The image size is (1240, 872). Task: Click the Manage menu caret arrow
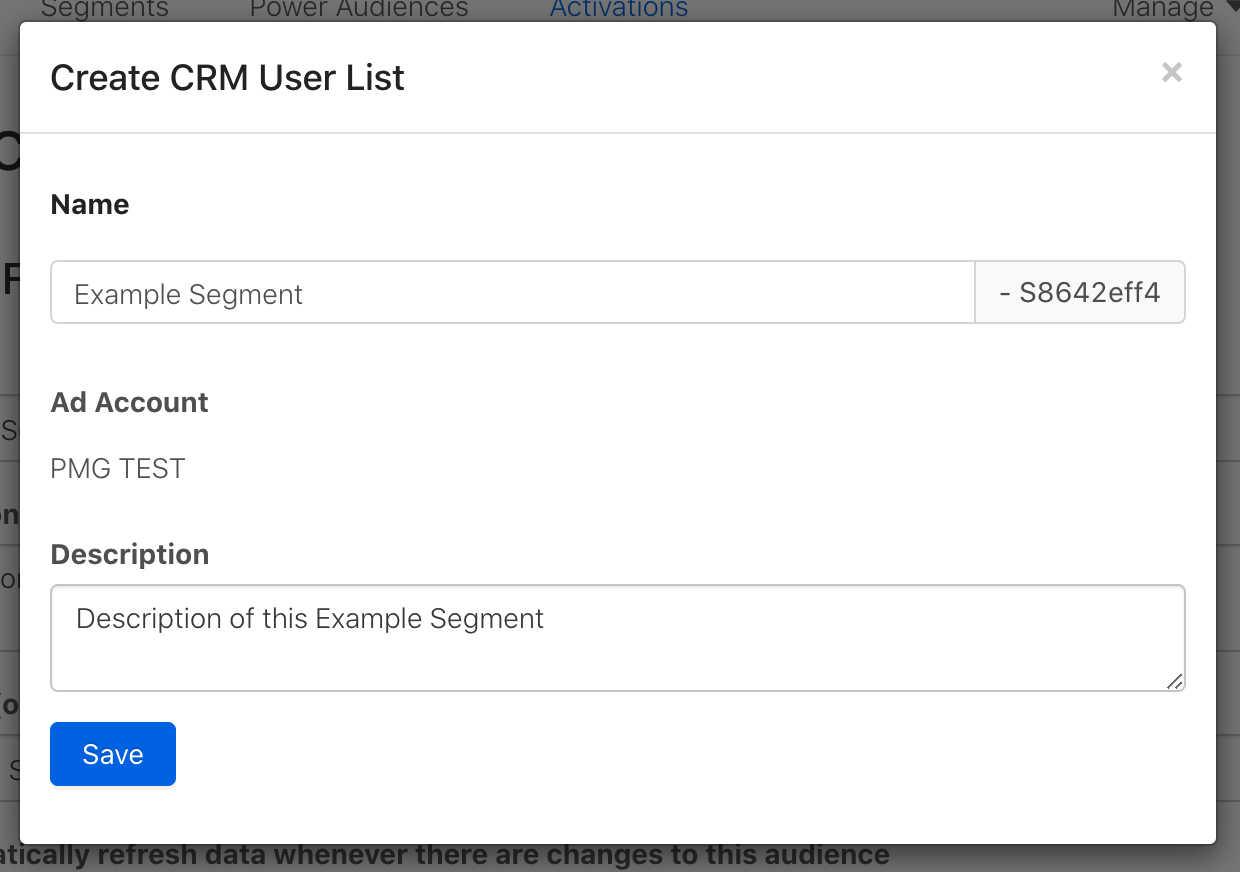(x=1230, y=9)
